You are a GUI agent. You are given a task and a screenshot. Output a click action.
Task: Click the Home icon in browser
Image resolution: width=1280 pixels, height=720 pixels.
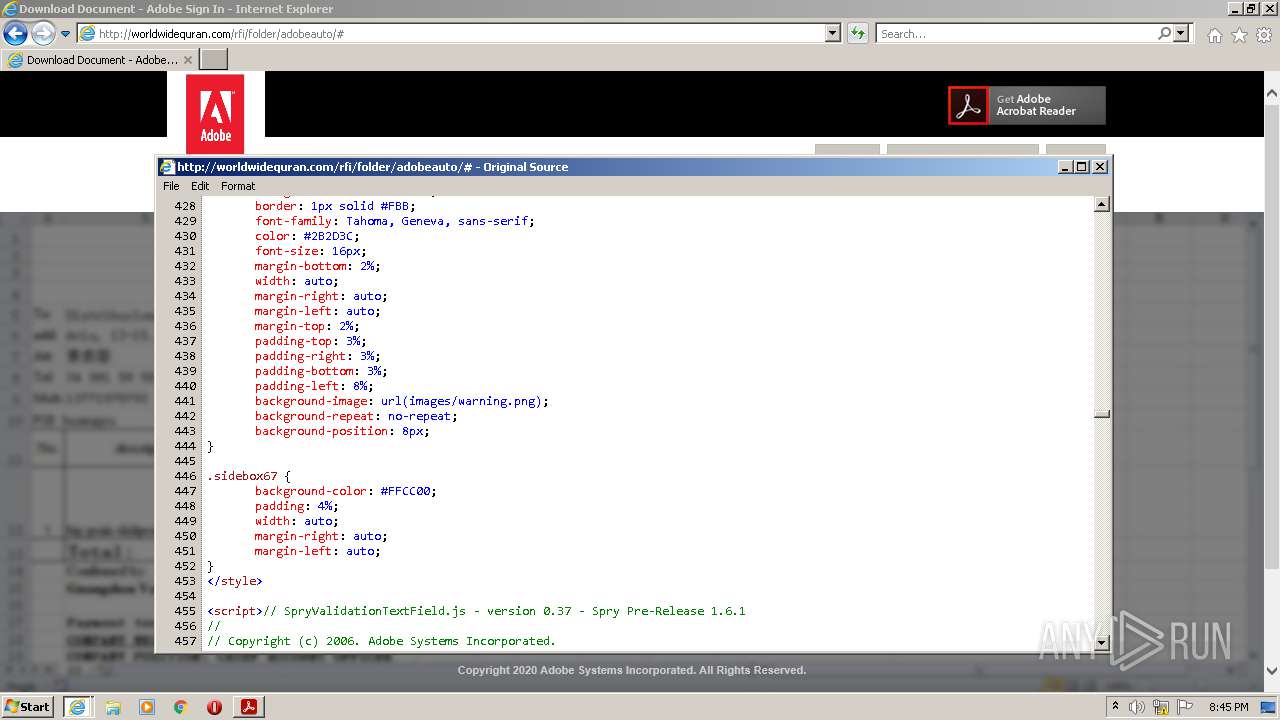1214,35
